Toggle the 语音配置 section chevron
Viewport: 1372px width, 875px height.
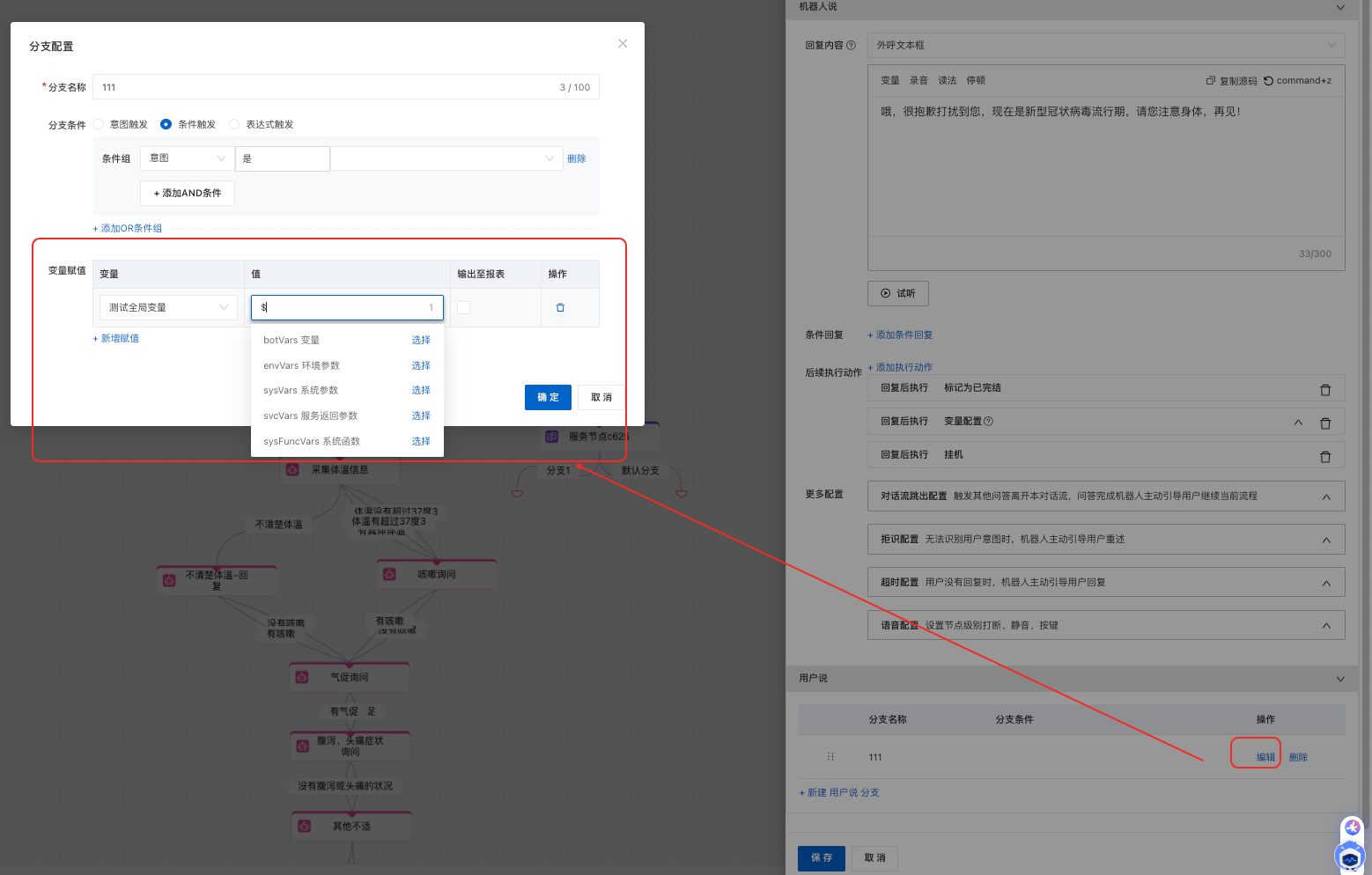pos(1326,626)
